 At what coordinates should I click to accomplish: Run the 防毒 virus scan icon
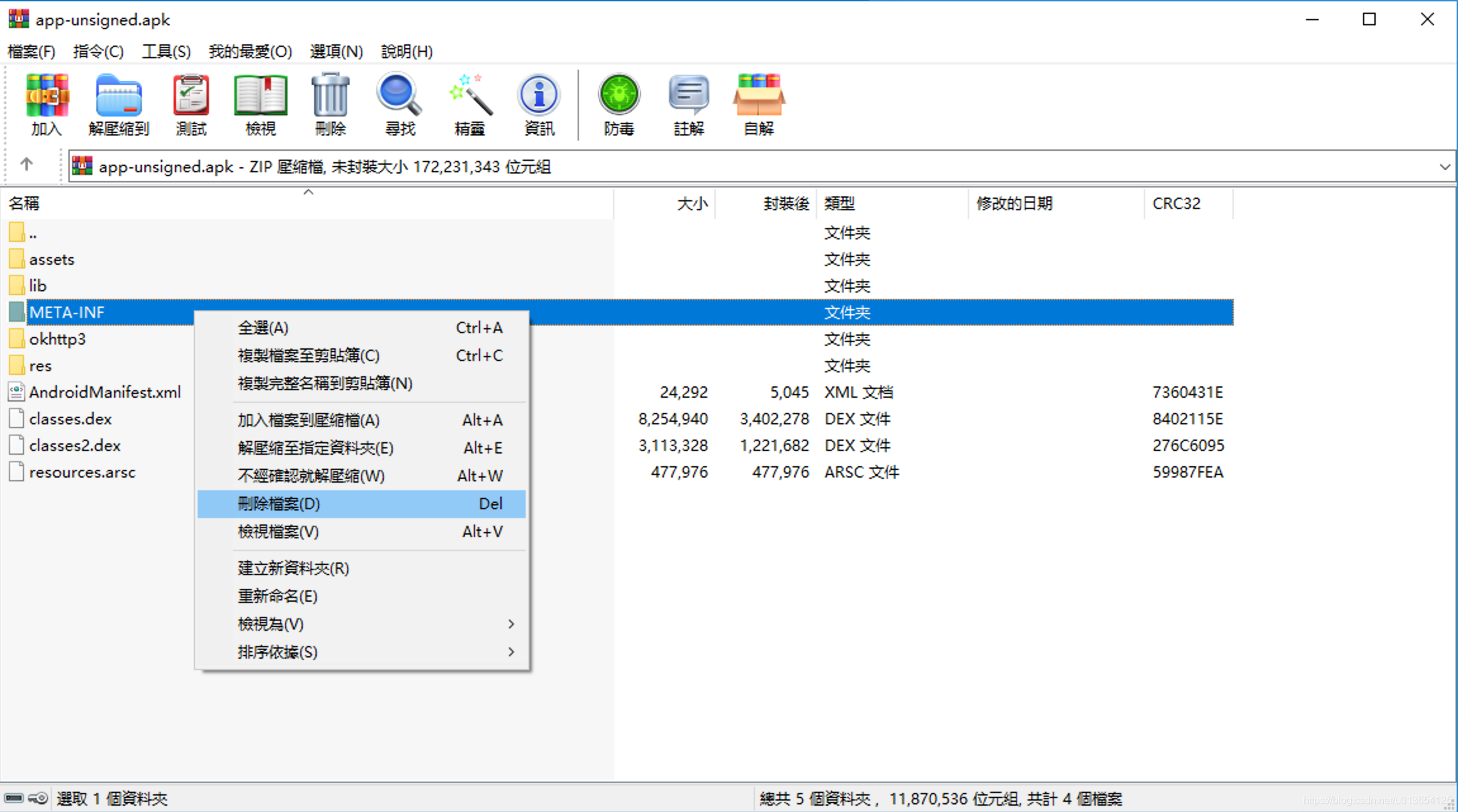coord(619,103)
